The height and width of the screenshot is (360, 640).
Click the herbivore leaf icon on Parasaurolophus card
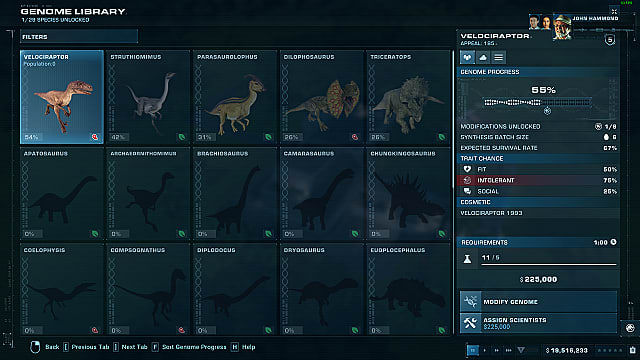(x=268, y=137)
